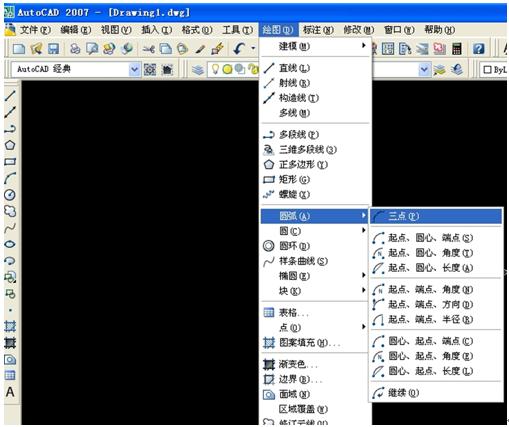Click the Plot printer icon
The width and height of the screenshot is (509, 427).
click(75, 49)
